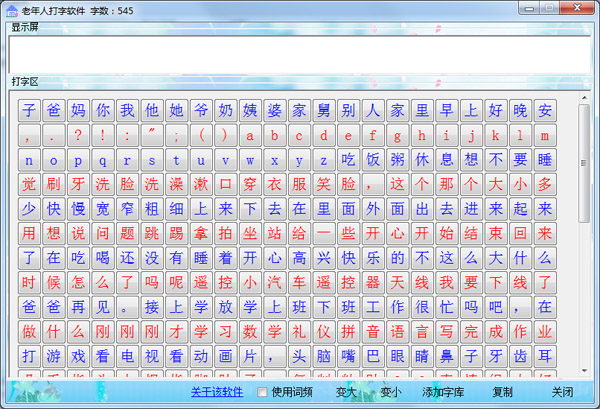The image size is (600, 409).
Task: Tap the 妈 character key
Action: (78, 111)
